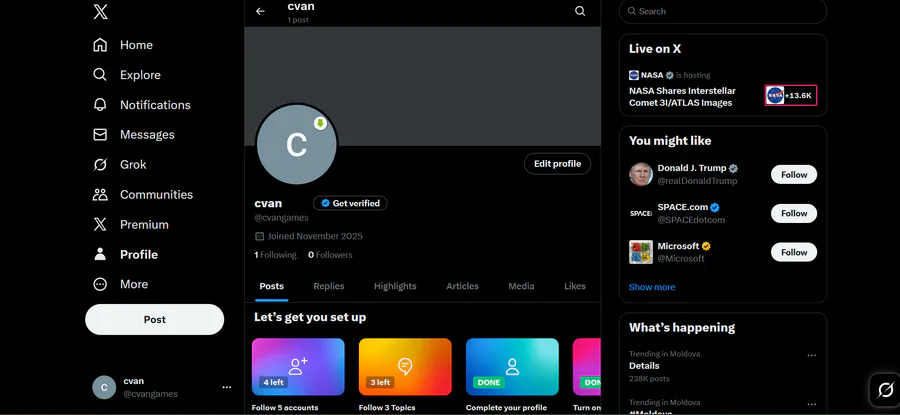
Task: Click the @Microsoft handle
Action: [x=681, y=259]
